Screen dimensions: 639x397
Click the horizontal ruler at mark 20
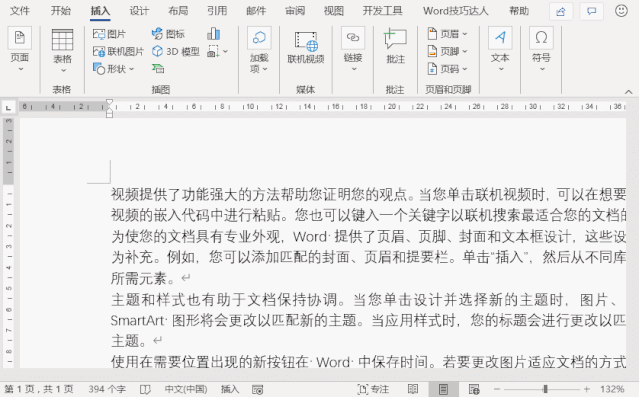[392, 106]
